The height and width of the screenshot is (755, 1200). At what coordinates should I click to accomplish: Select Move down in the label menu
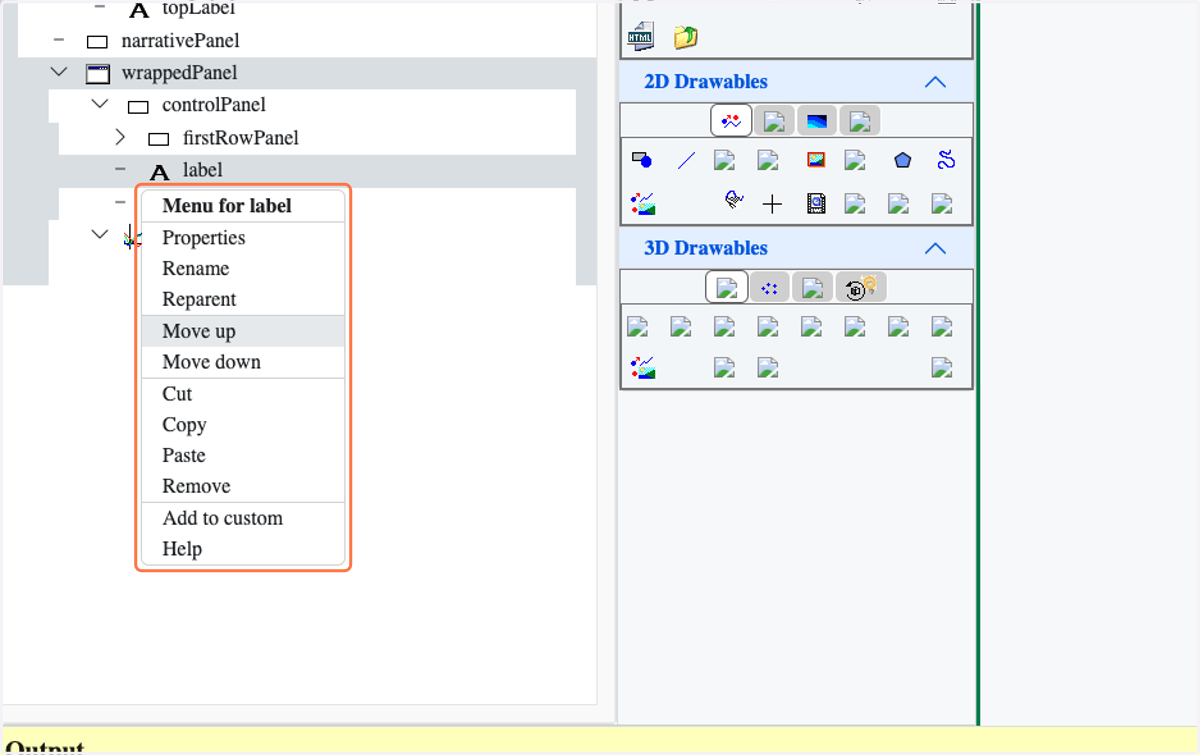pyautogui.click(x=243, y=362)
